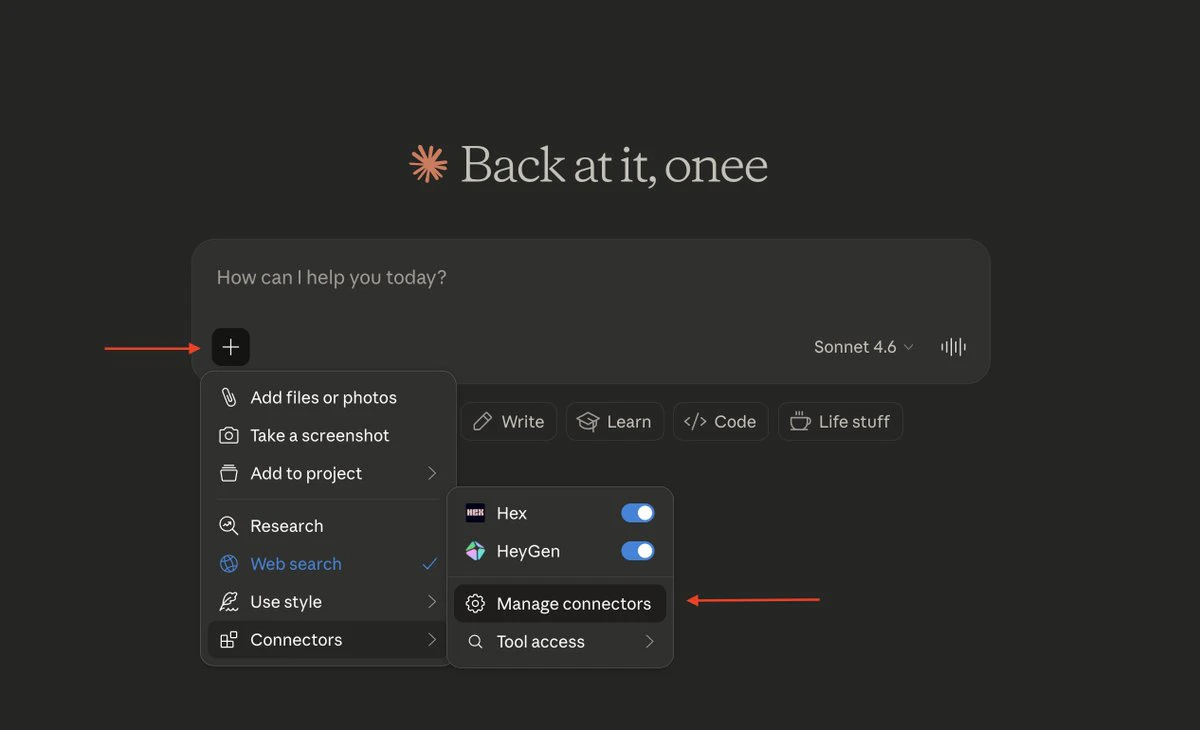Image resolution: width=1200 pixels, height=730 pixels.
Task: Uncheck the Web search checkmark
Action: click(x=430, y=564)
